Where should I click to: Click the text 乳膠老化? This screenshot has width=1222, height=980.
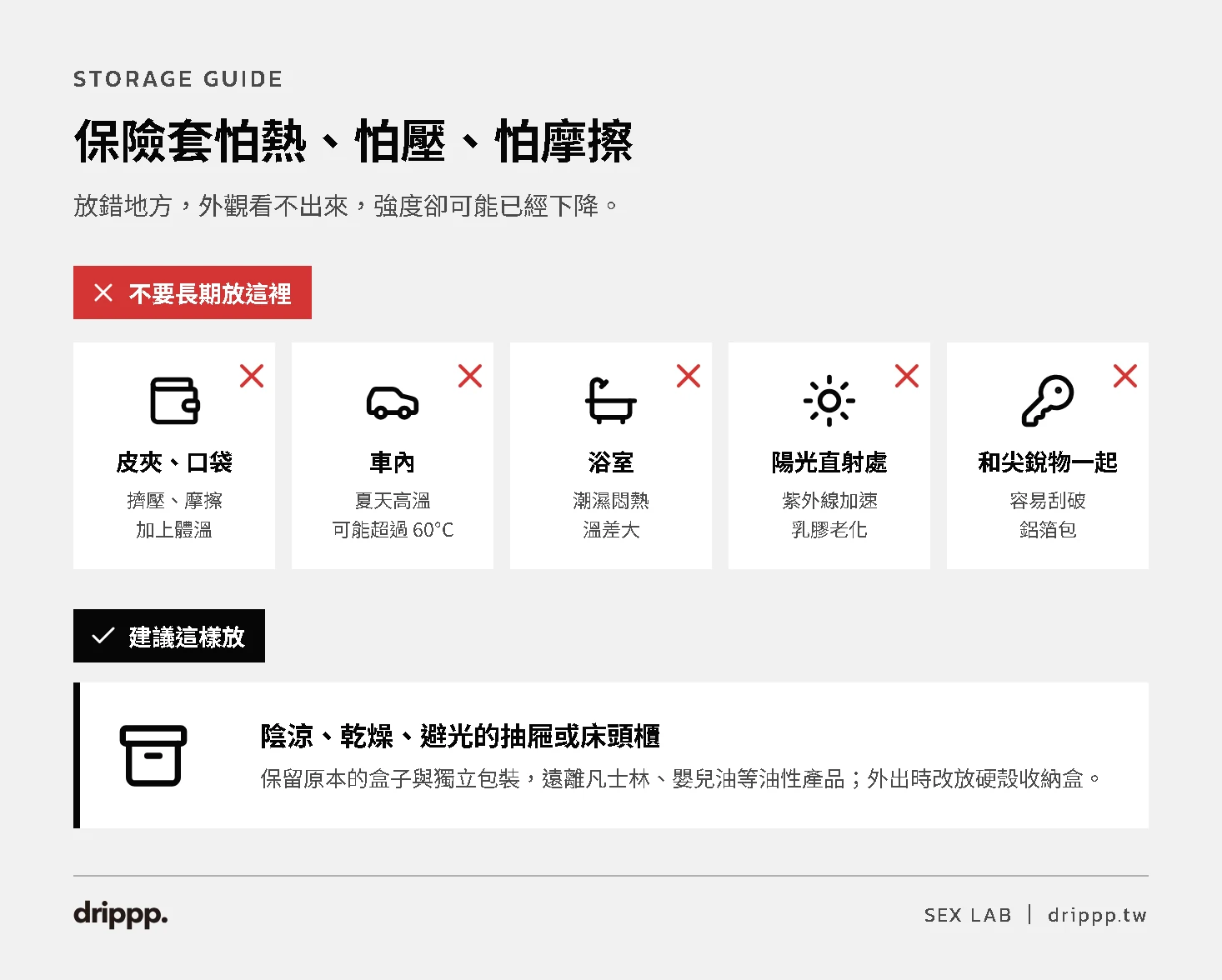coord(829,530)
